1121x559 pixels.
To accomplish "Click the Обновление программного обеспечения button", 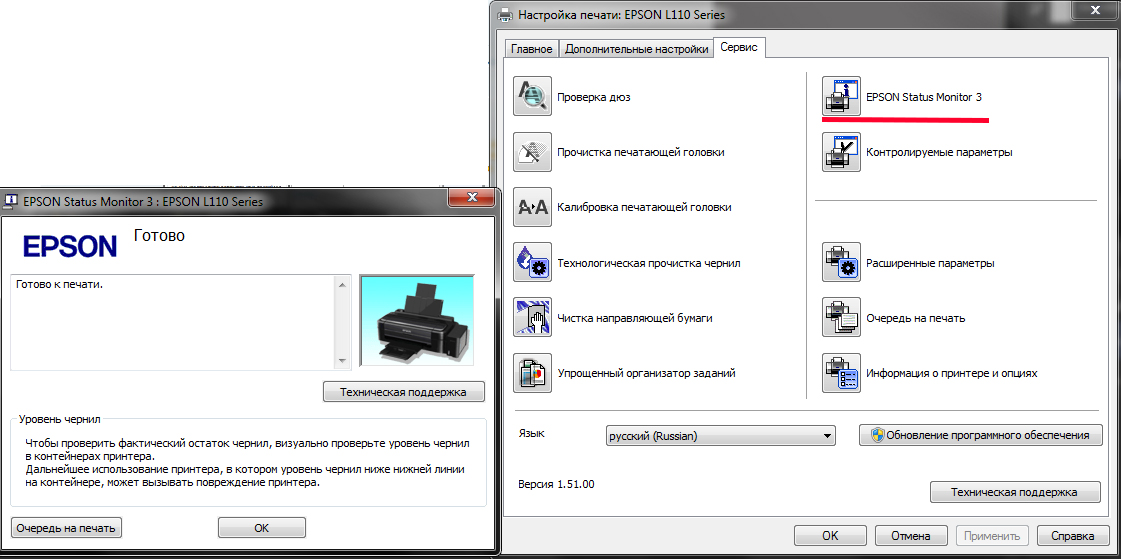I will [x=980, y=435].
